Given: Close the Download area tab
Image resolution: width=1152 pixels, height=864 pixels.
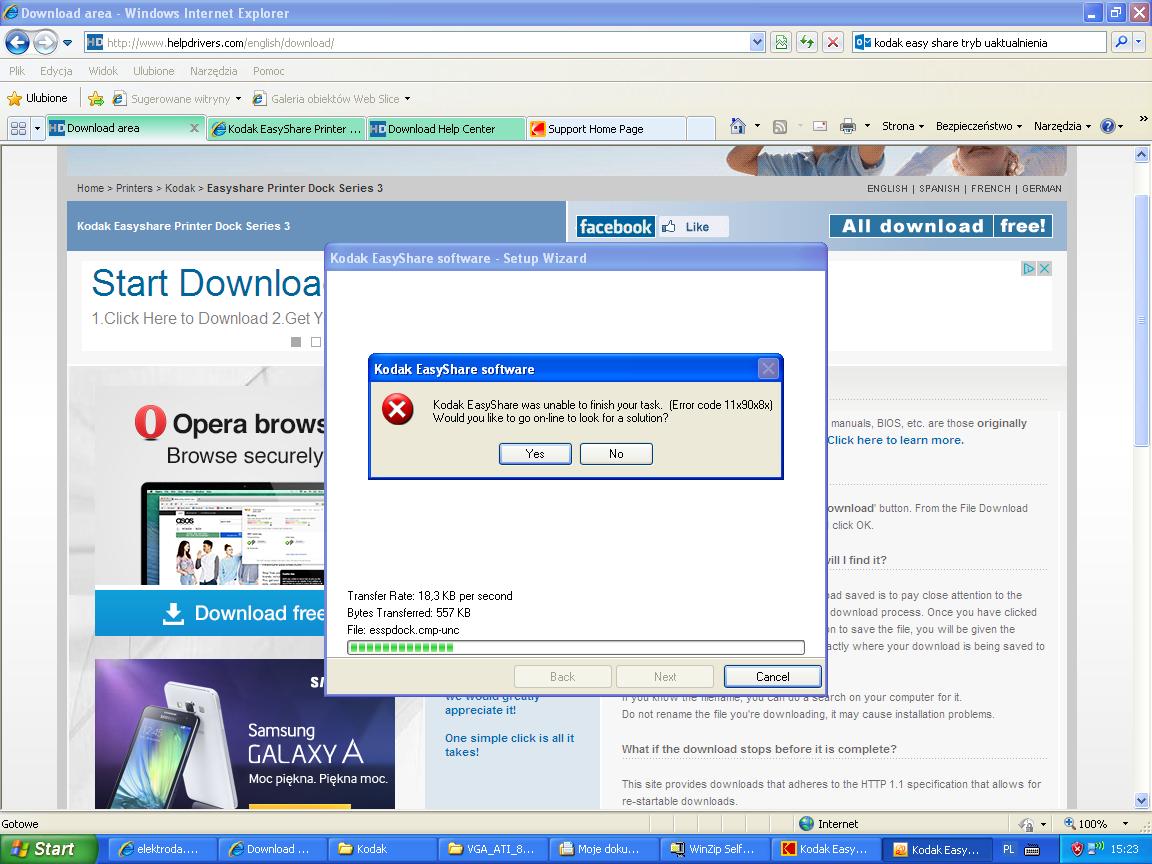Looking at the screenshot, I should [194, 128].
